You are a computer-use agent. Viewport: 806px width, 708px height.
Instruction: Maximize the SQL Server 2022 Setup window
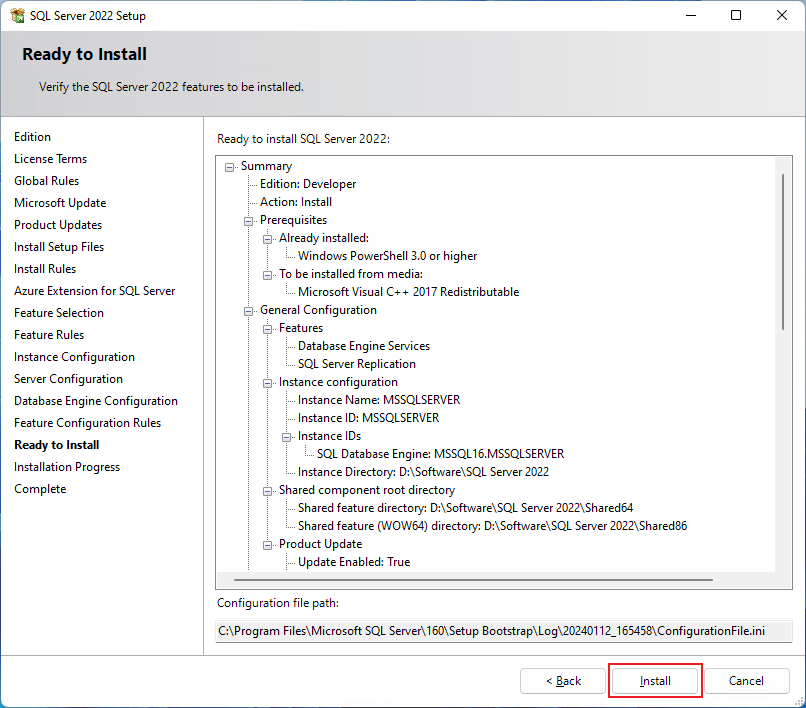coord(736,15)
